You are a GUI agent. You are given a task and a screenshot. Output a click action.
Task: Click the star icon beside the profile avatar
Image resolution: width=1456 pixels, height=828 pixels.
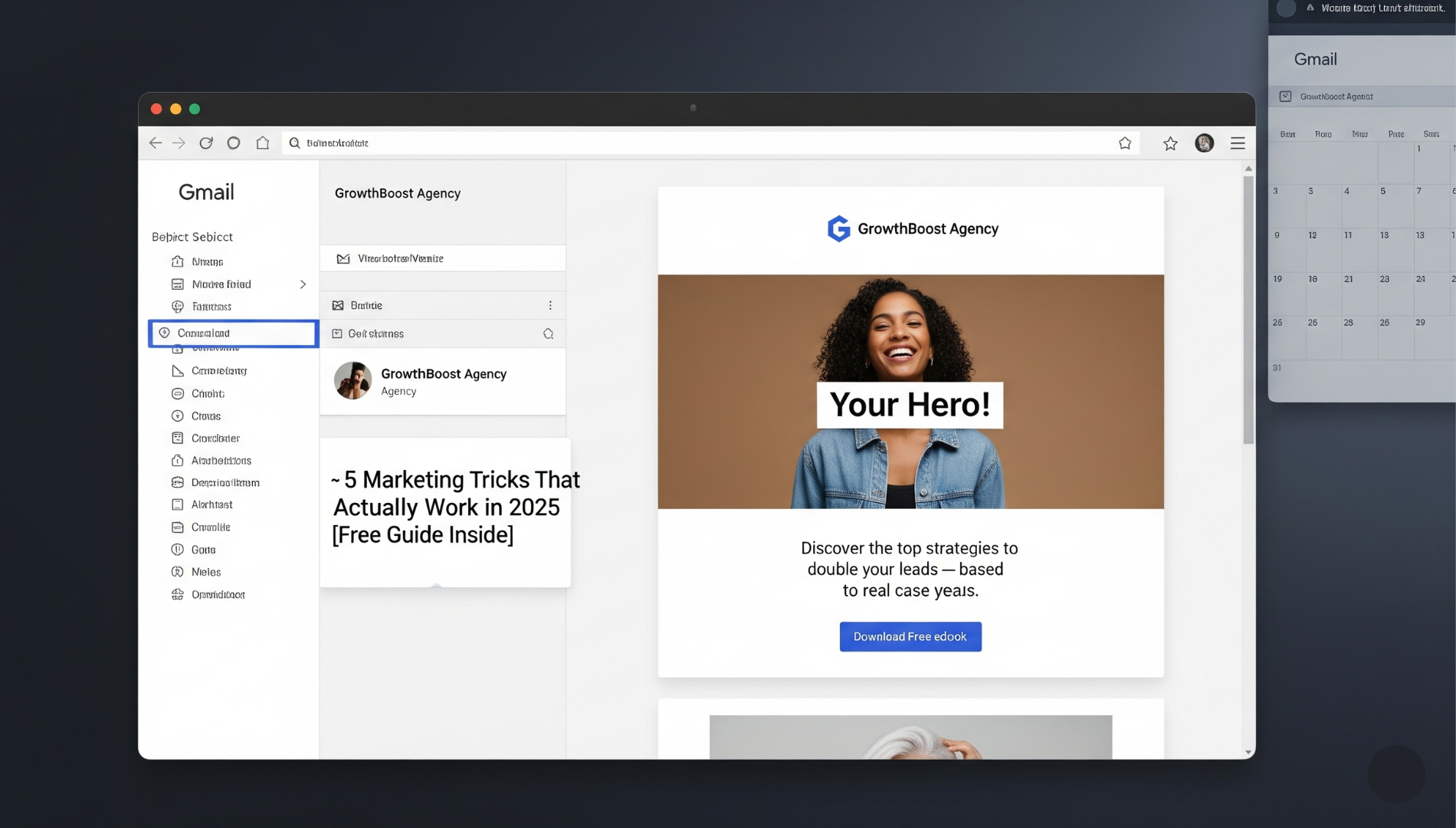[x=1170, y=143]
